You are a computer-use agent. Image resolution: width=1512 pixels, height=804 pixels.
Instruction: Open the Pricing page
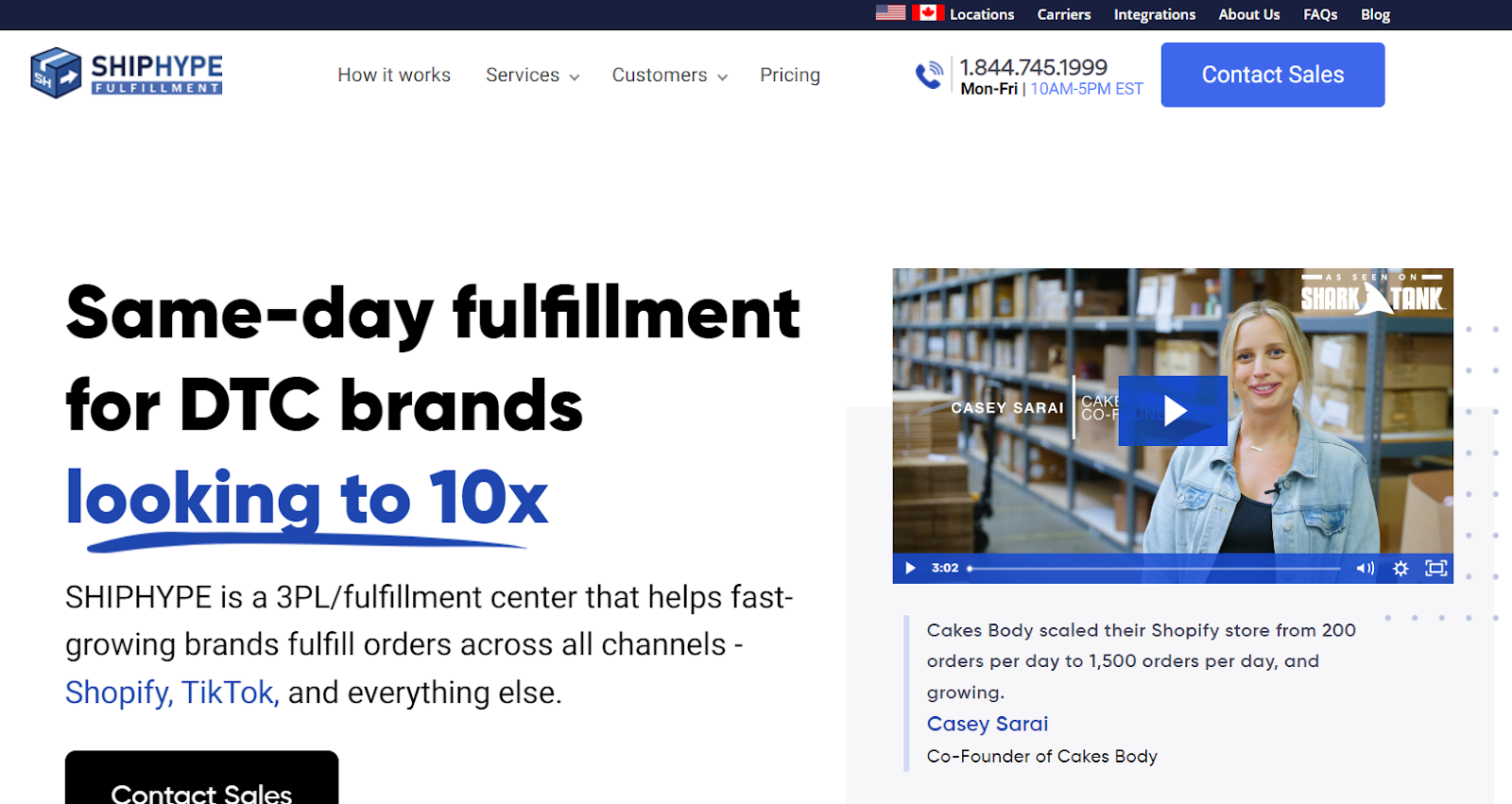[790, 75]
